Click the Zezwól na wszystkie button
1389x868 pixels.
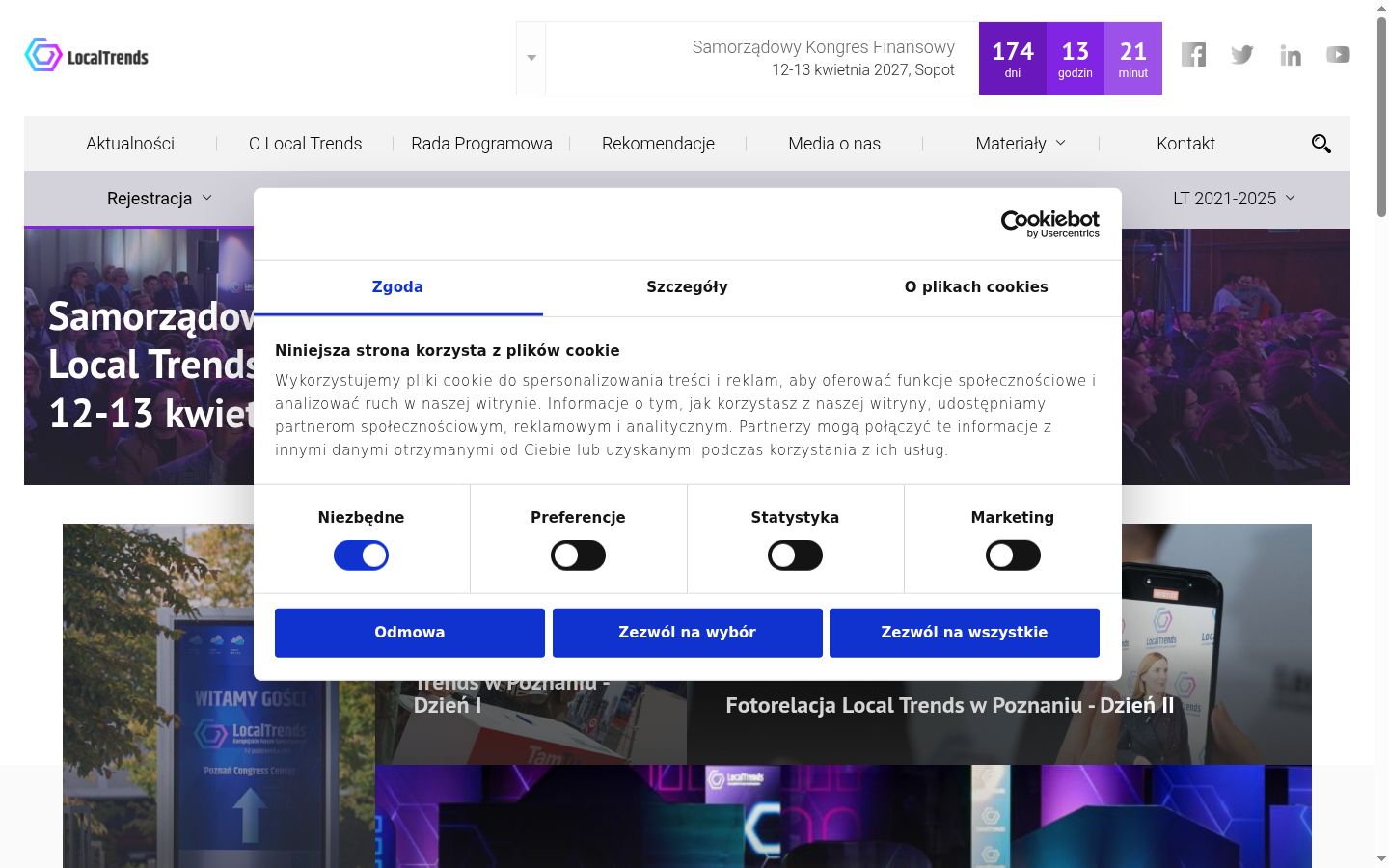(x=965, y=633)
